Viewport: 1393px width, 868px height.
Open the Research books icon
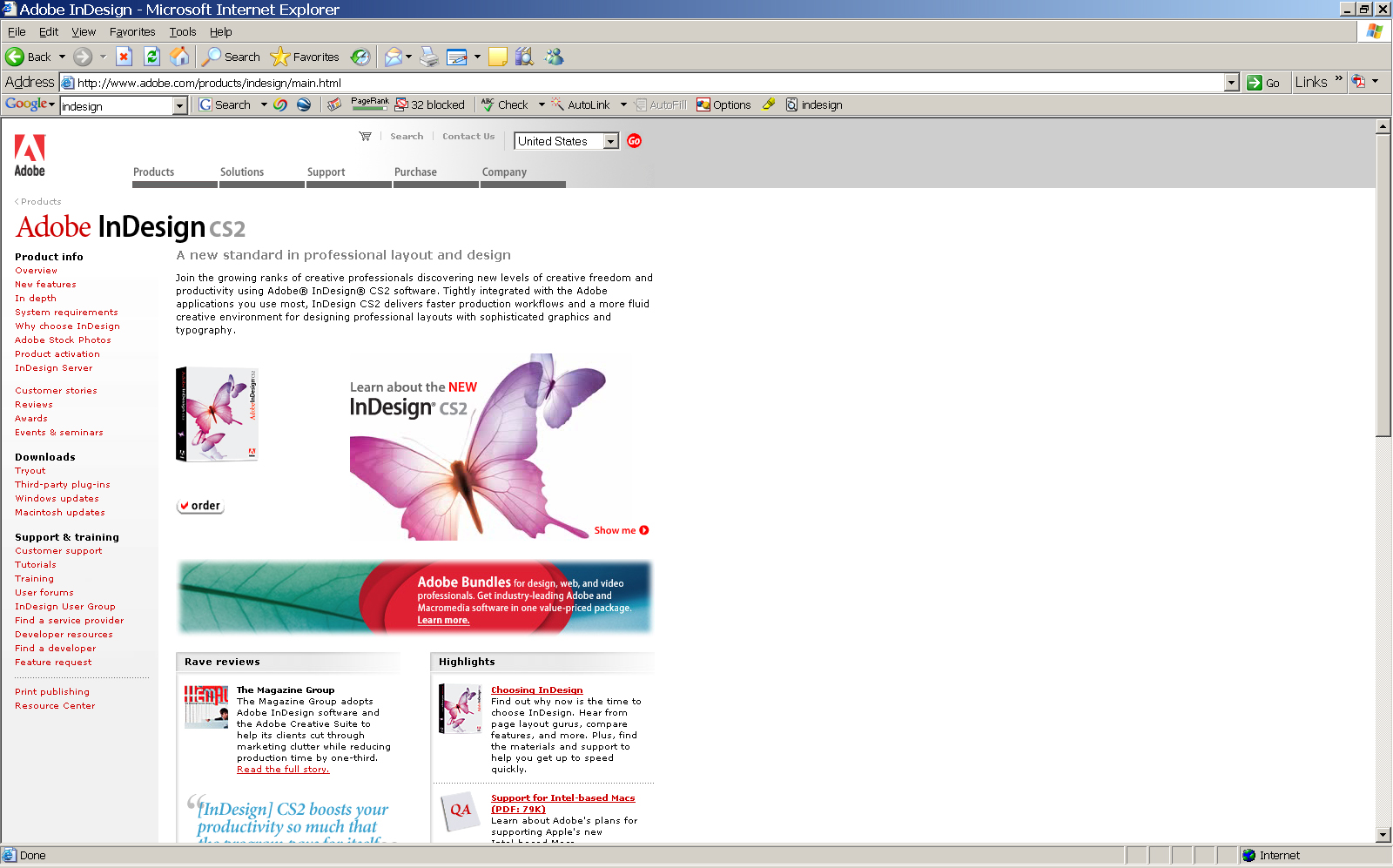(524, 57)
